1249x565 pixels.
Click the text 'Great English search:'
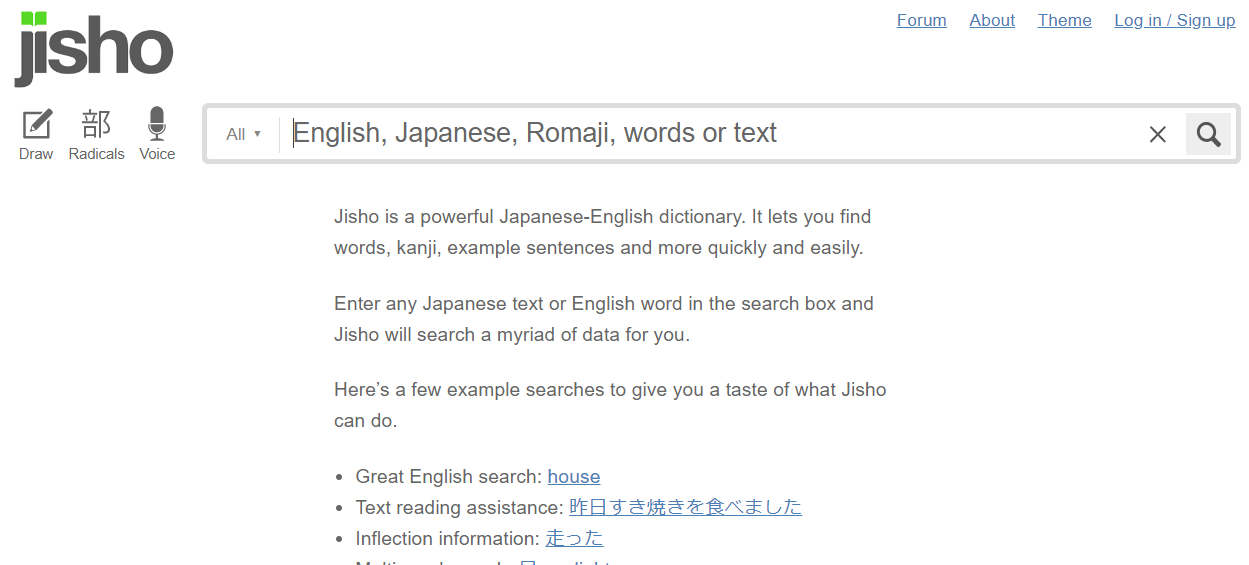(x=449, y=477)
